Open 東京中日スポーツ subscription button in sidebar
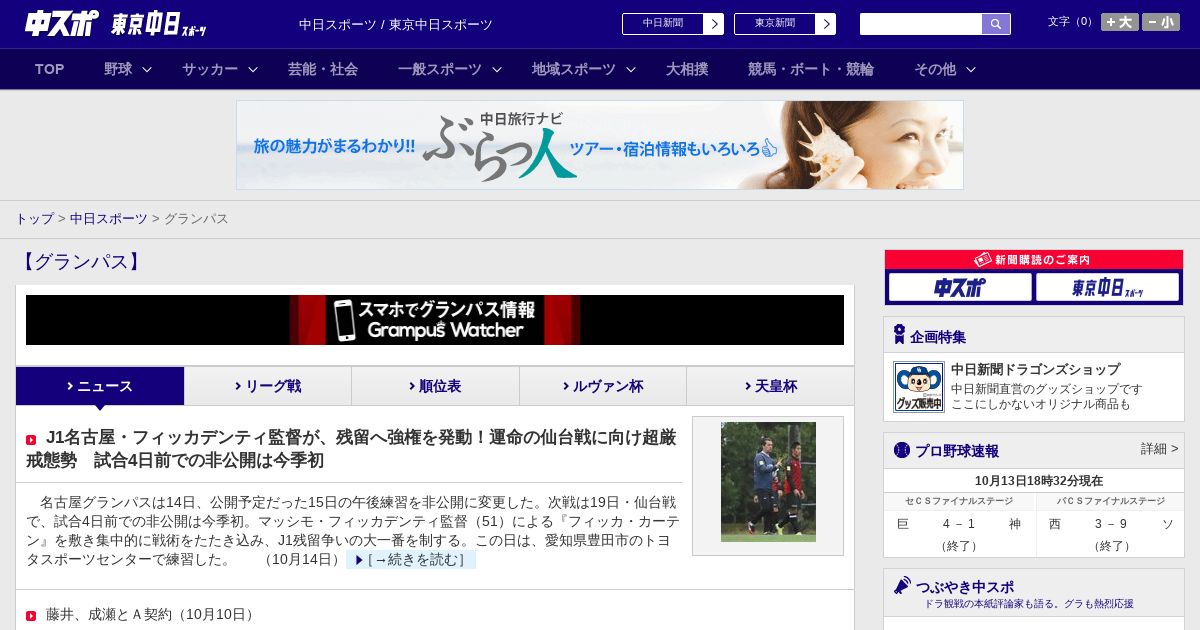Screen dimensions: 1200x630 pos(1107,288)
